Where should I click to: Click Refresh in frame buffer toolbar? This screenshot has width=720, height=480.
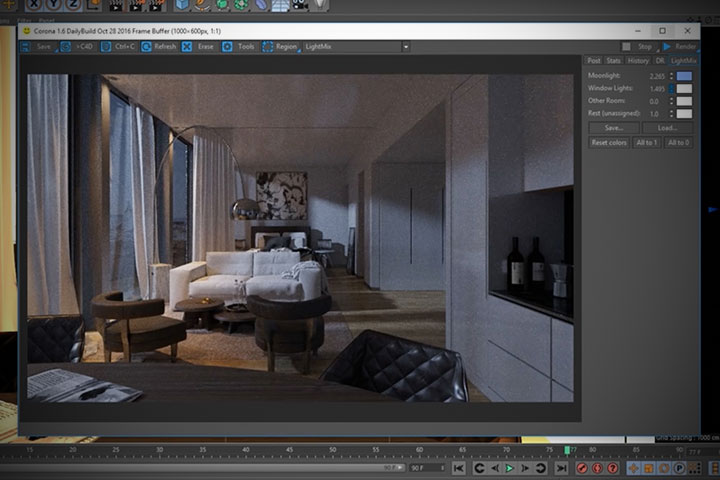(159, 46)
